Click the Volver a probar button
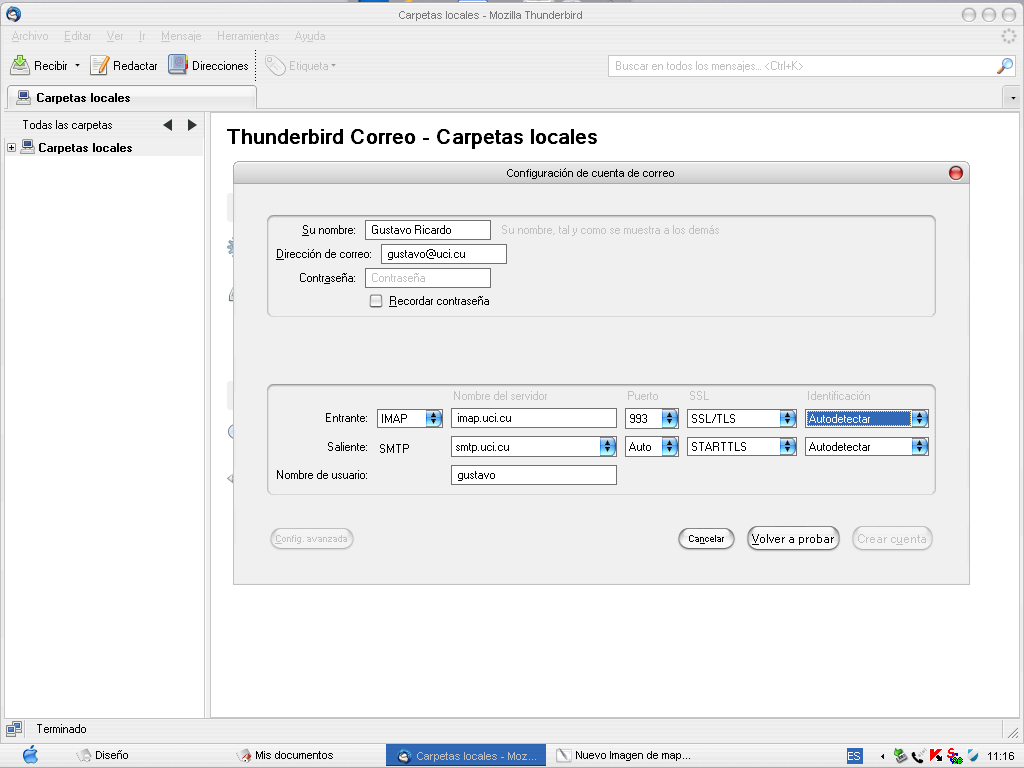The width and height of the screenshot is (1024, 768). pyautogui.click(x=793, y=539)
